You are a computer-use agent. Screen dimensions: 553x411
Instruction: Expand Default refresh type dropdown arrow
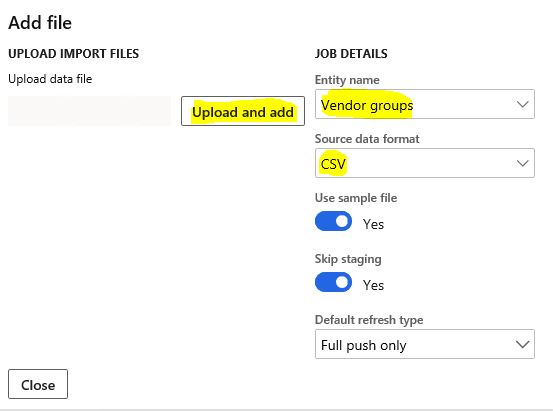click(522, 344)
